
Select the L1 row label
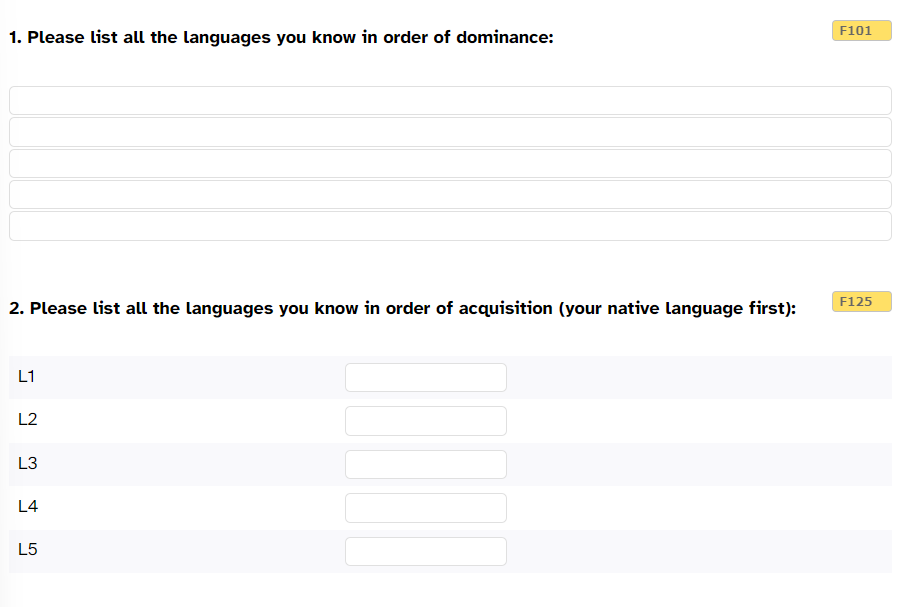27,376
